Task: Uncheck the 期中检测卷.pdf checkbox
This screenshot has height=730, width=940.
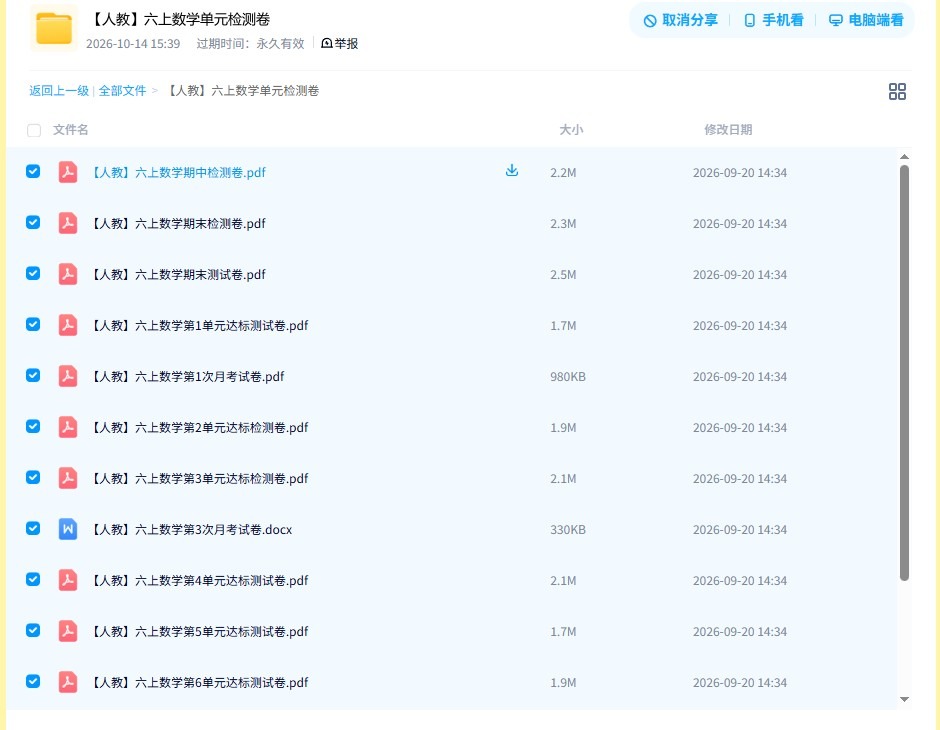Action: (x=33, y=171)
